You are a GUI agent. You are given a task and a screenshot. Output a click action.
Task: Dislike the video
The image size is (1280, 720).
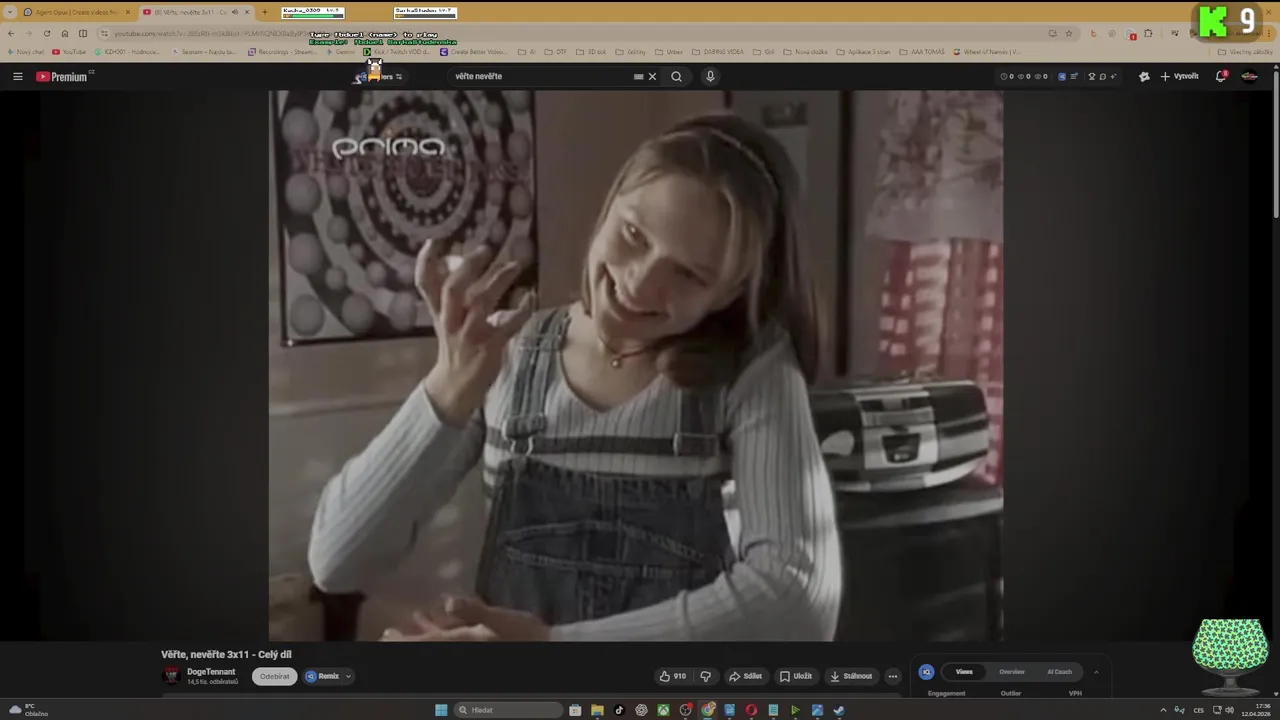coord(705,676)
